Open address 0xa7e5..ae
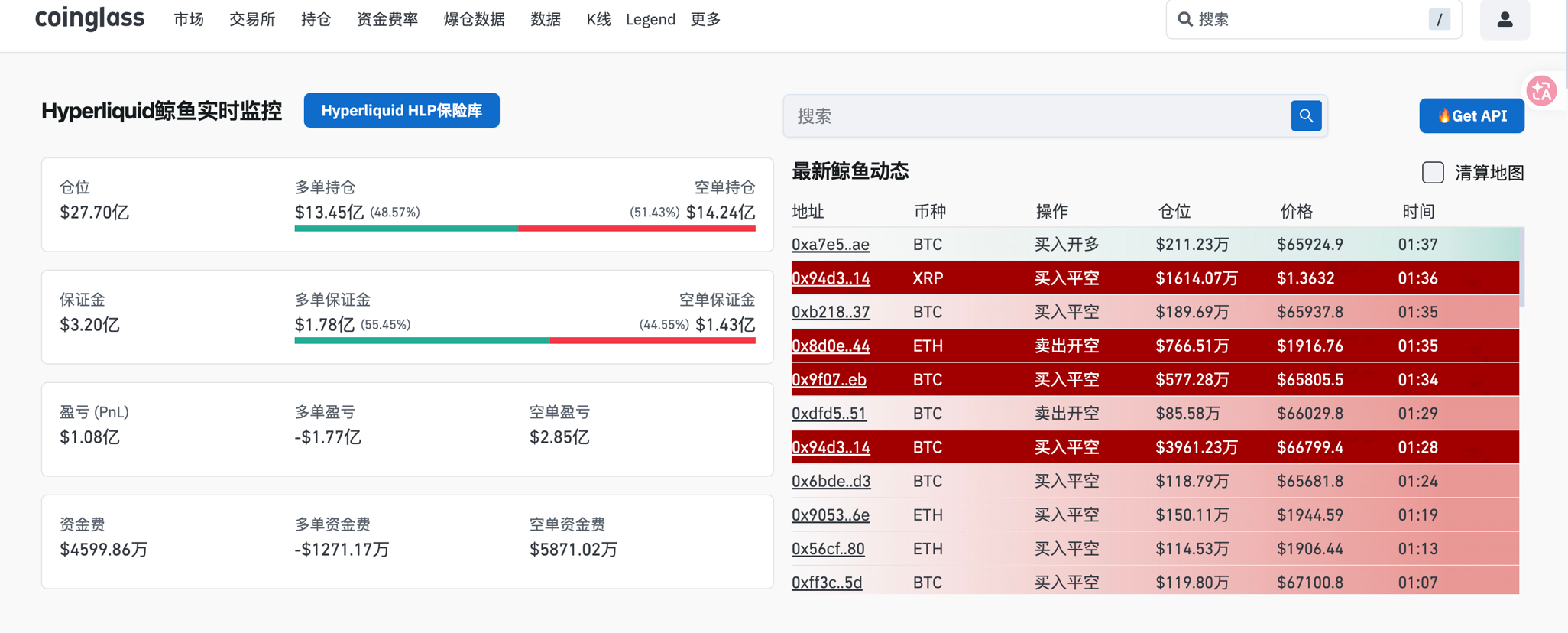Screen dimensions: 1568x633 tap(830, 245)
